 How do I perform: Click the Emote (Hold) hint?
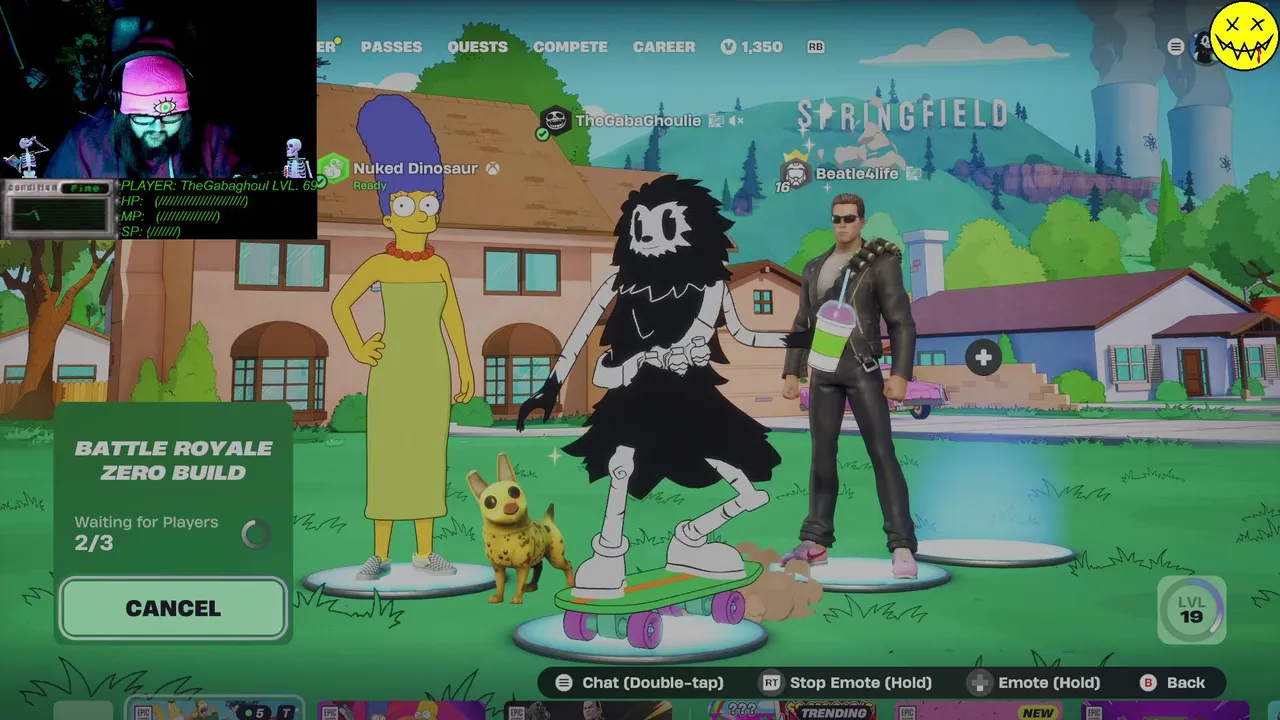tap(1034, 683)
